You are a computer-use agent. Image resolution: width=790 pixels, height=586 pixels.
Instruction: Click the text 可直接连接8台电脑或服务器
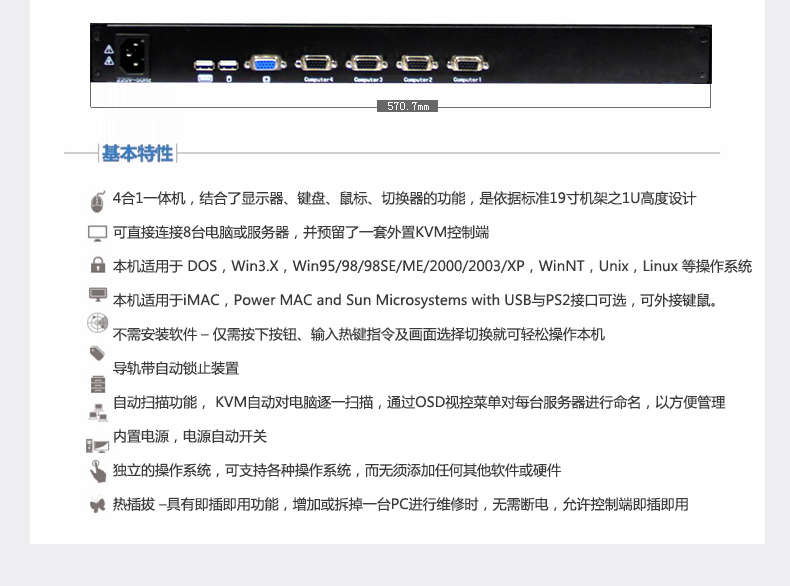(201, 232)
